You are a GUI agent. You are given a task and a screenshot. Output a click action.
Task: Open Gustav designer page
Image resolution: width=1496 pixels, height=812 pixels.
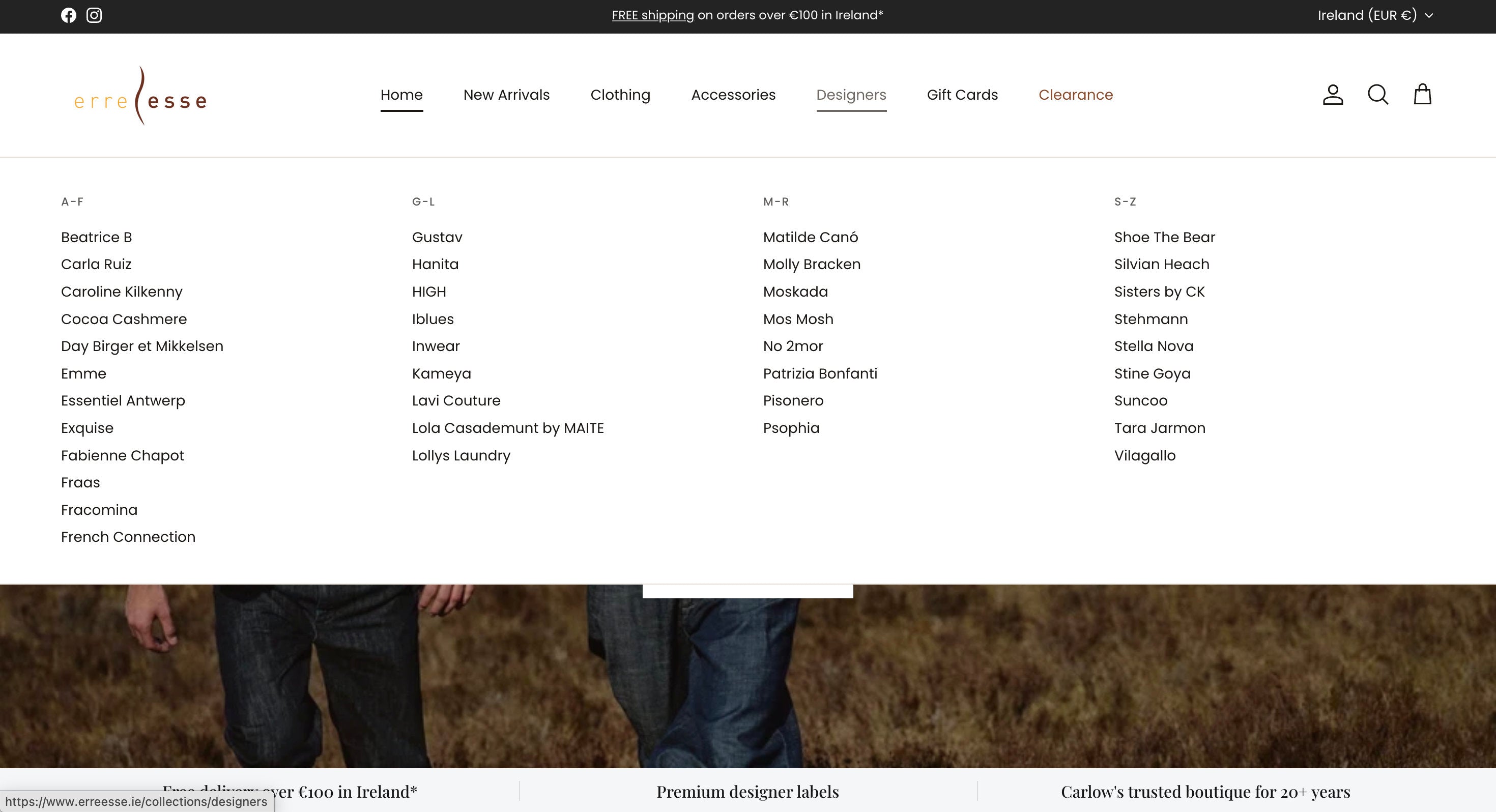[437, 237]
